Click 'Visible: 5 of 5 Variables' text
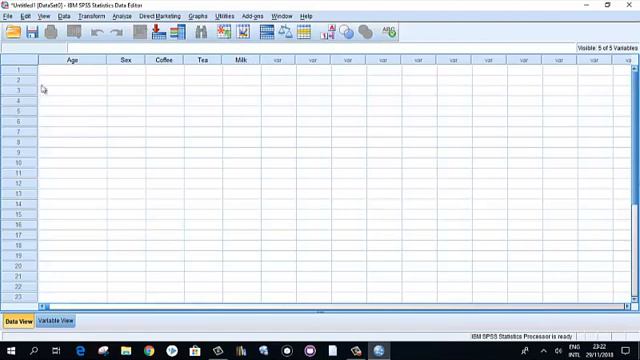Image resolution: width=640 pixels, height=360 pixels. pos(607,48)
